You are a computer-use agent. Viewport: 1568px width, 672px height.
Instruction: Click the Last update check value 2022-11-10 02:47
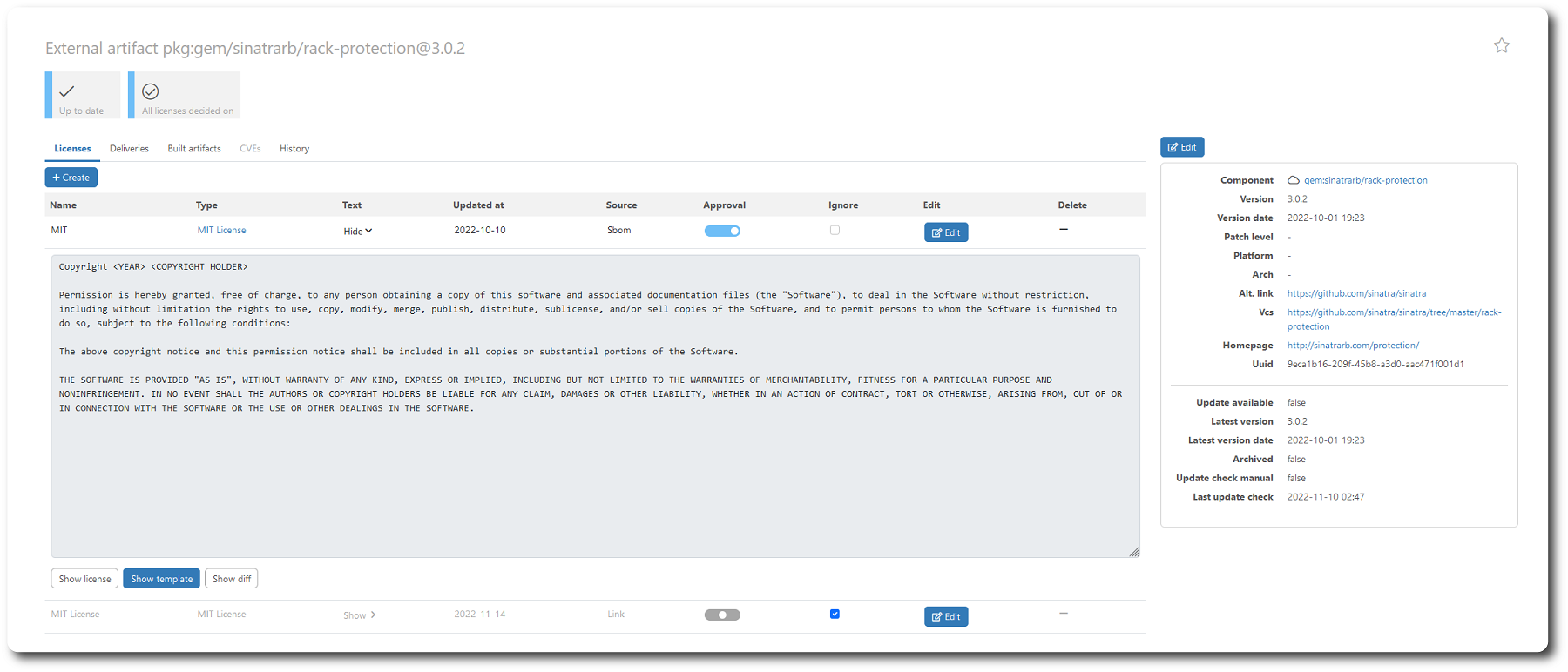[x=1326, y=497]
